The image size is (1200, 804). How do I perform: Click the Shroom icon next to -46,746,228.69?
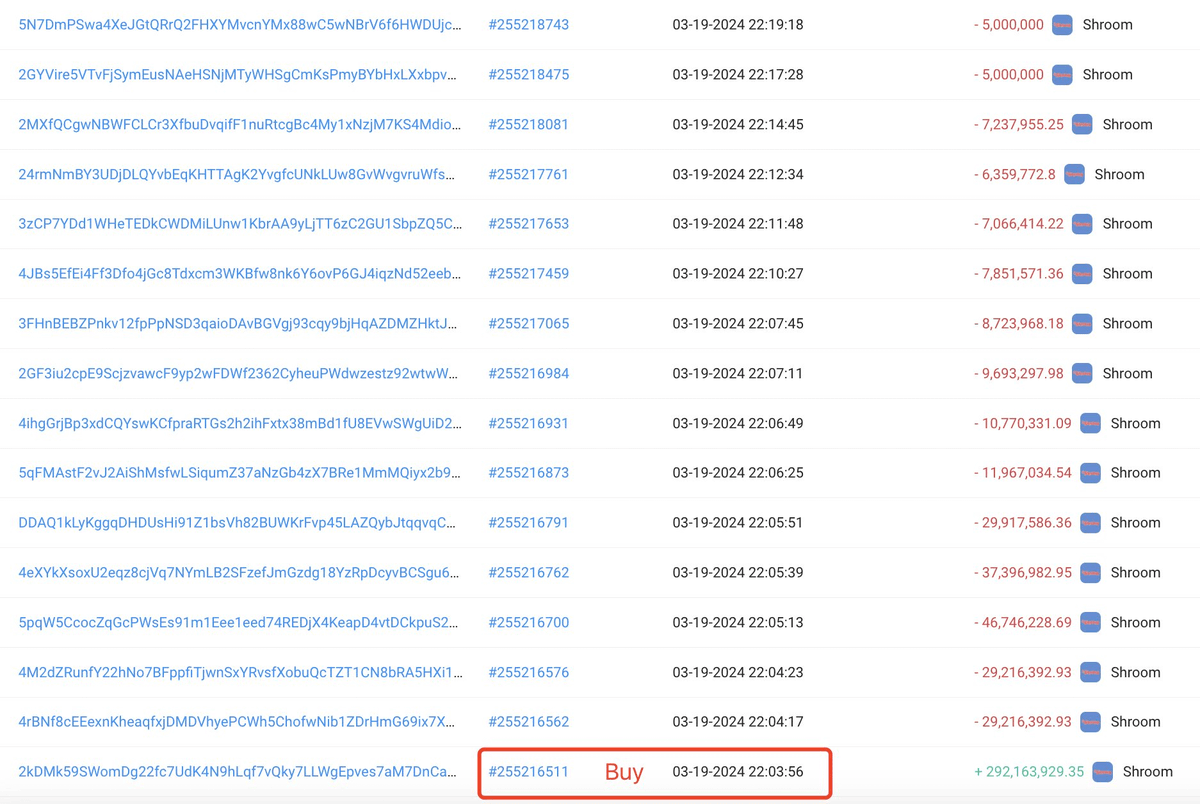tap(1090, 622)
